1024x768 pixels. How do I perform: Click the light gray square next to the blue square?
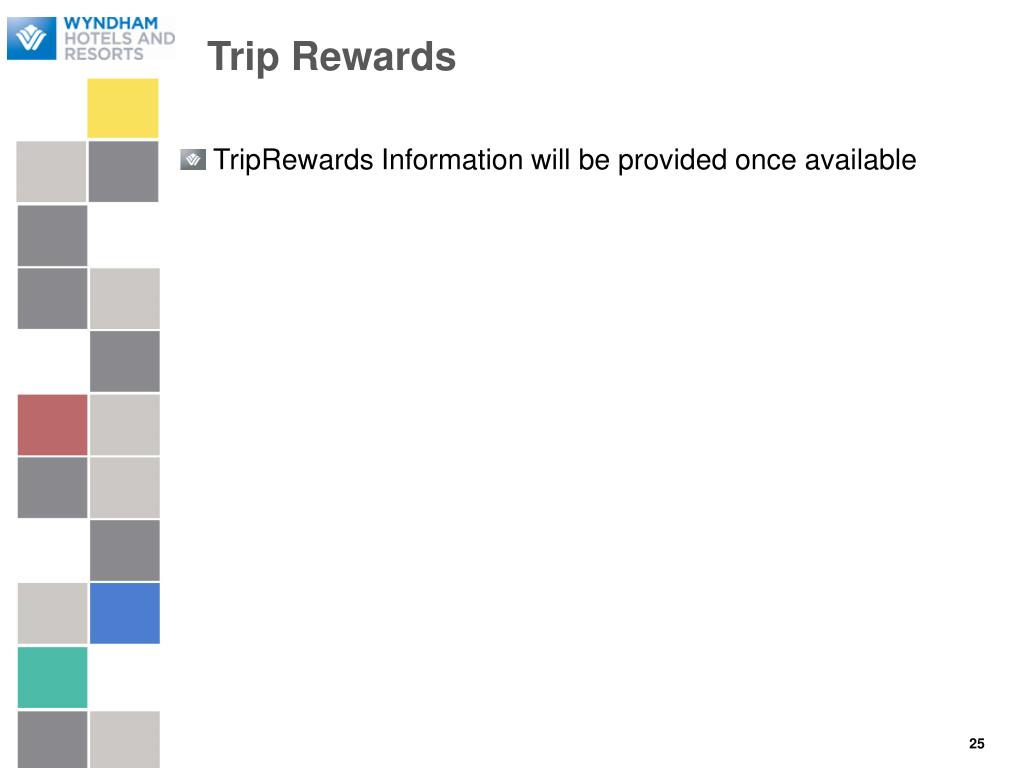[x=52, y=613]
